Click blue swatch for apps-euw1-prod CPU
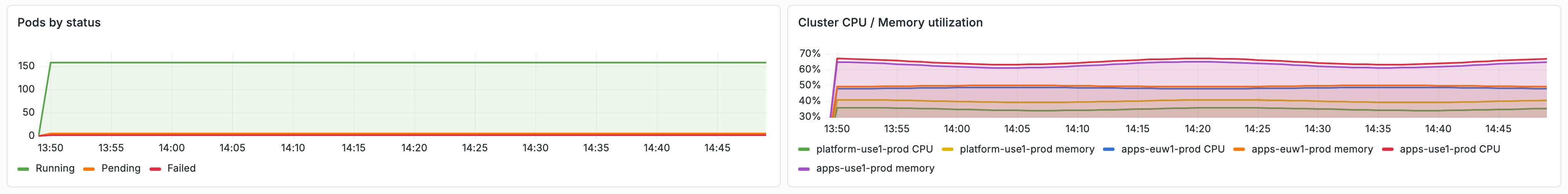The image size is (1568, 194). click(1108, 150)
